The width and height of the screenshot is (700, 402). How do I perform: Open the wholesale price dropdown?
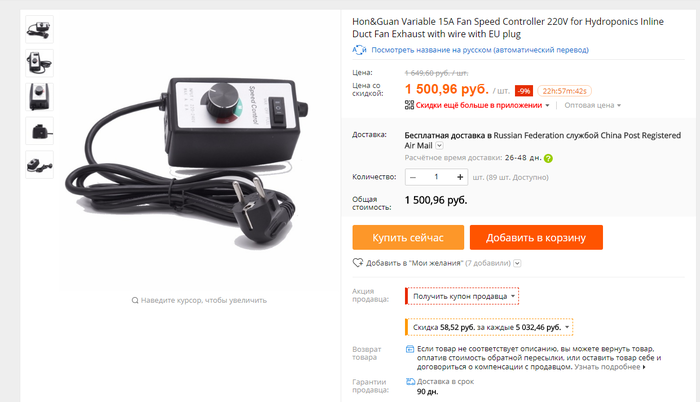[x=592, y=105]
